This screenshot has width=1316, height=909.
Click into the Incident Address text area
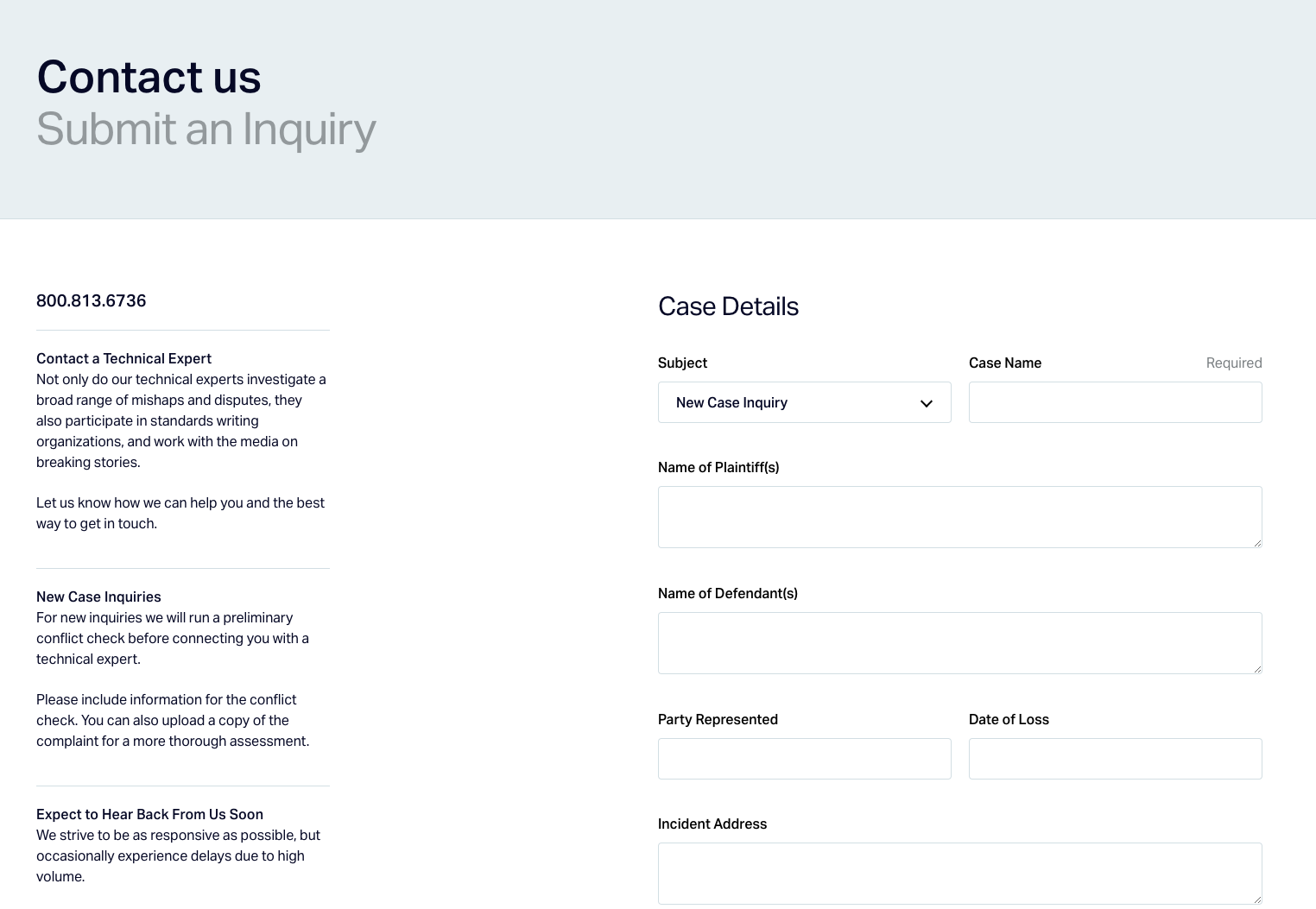(959, 873)
